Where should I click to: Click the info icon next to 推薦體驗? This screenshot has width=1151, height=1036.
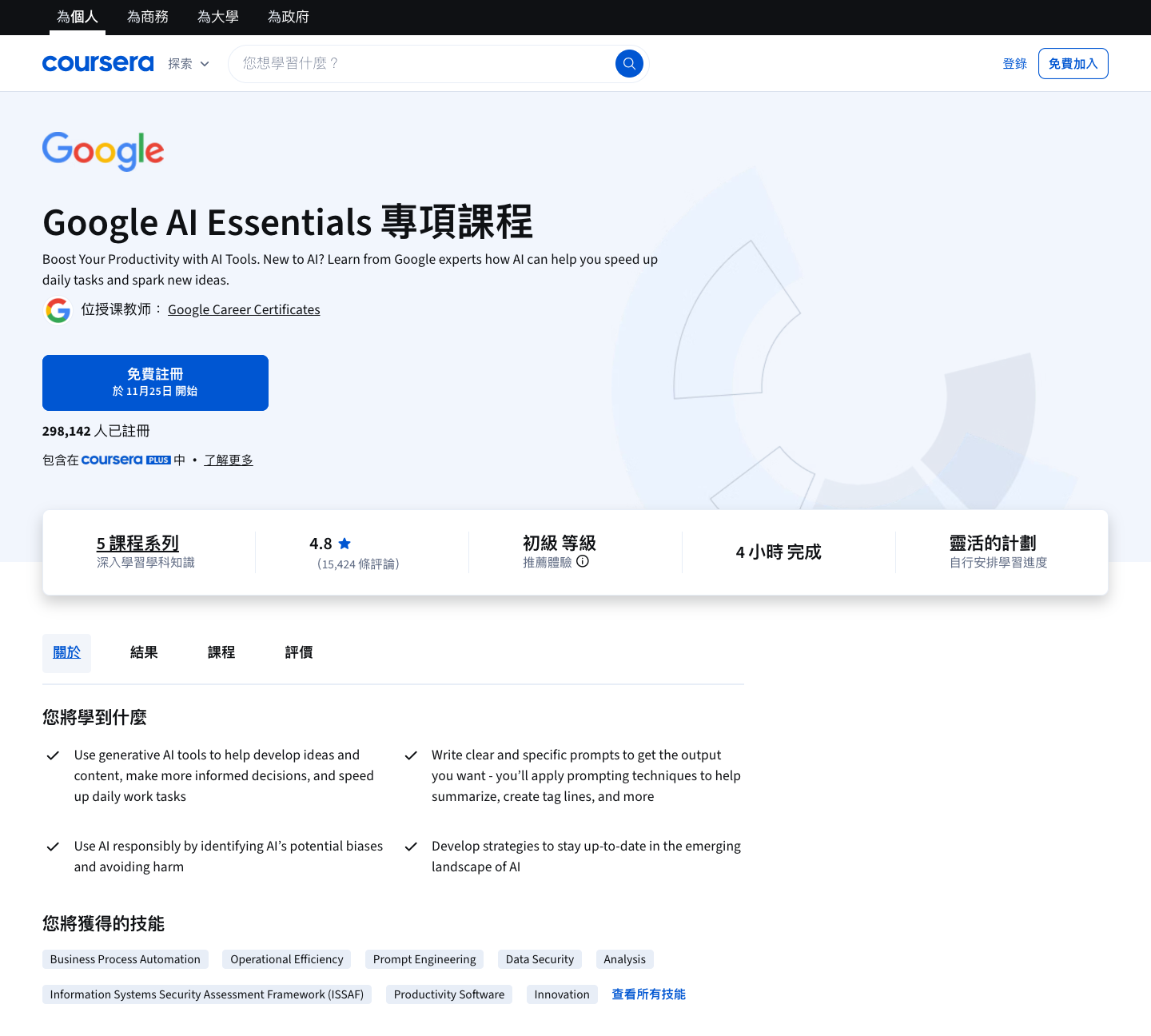coord(583,562)
